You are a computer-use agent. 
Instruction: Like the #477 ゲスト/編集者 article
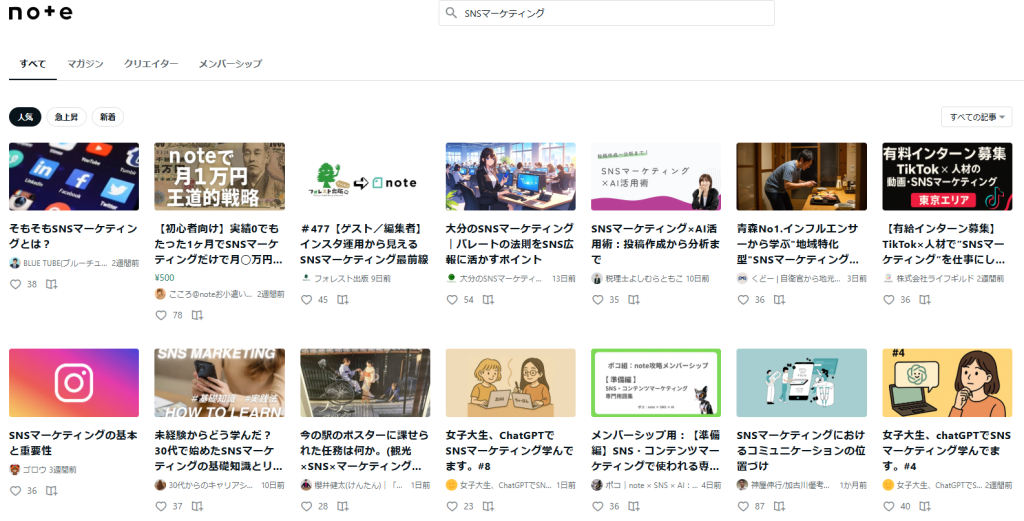(x=307, y=300)
